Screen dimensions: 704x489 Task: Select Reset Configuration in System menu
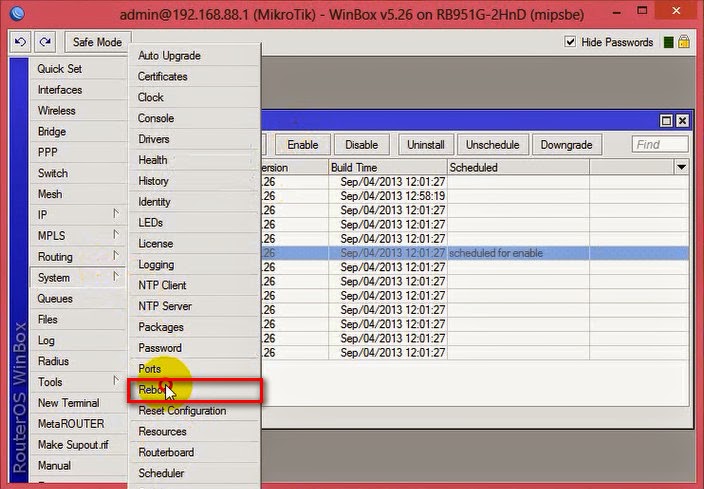coord(194,410)
